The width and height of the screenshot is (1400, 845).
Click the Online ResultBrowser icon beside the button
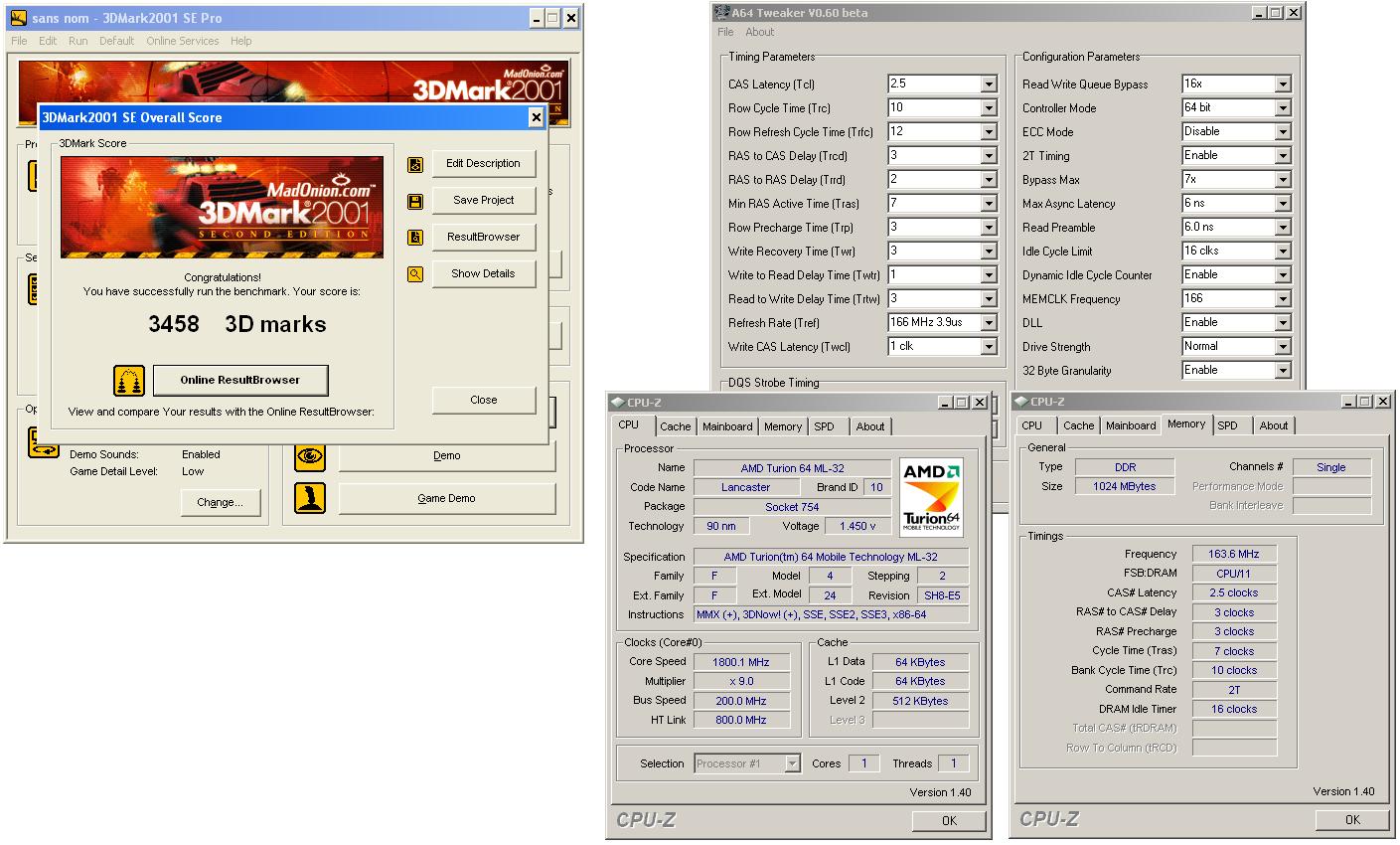pos(128,380)
